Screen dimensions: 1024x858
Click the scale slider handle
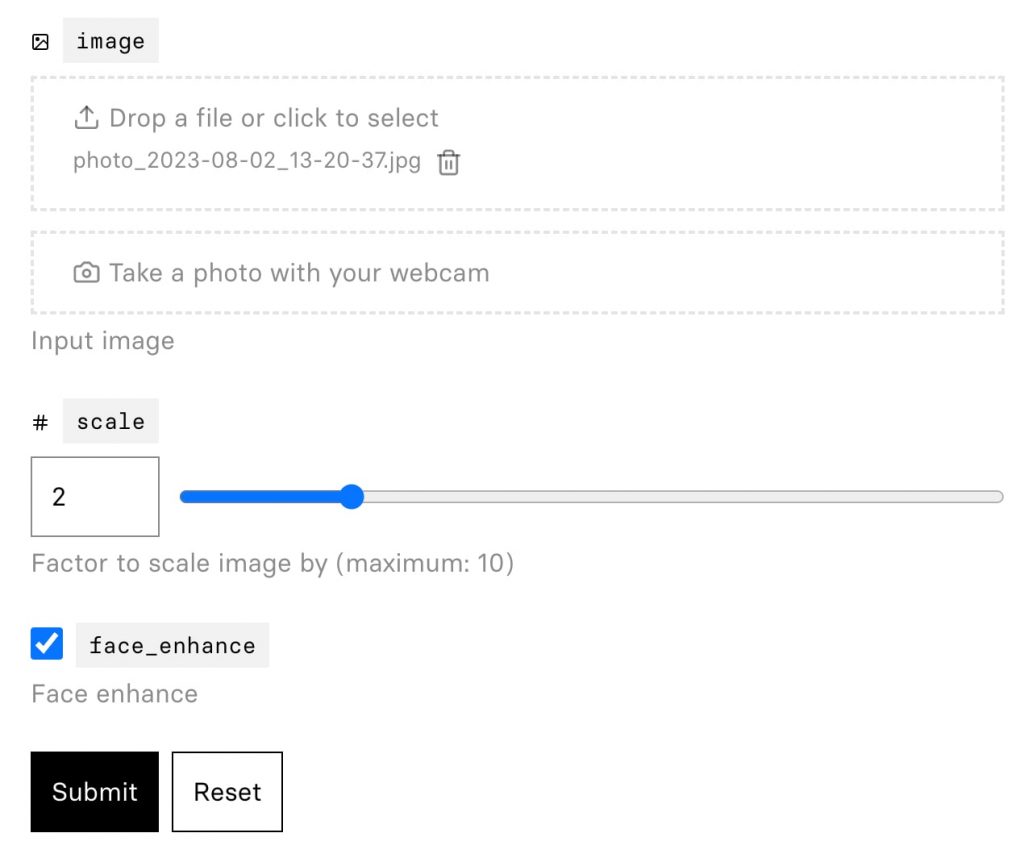click(352, 497)
